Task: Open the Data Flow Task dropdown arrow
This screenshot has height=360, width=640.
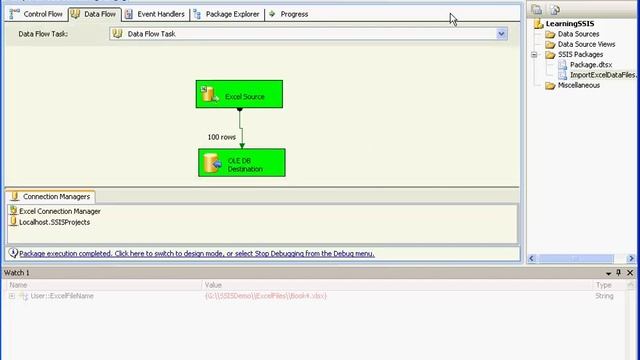Action: (501, 34)
